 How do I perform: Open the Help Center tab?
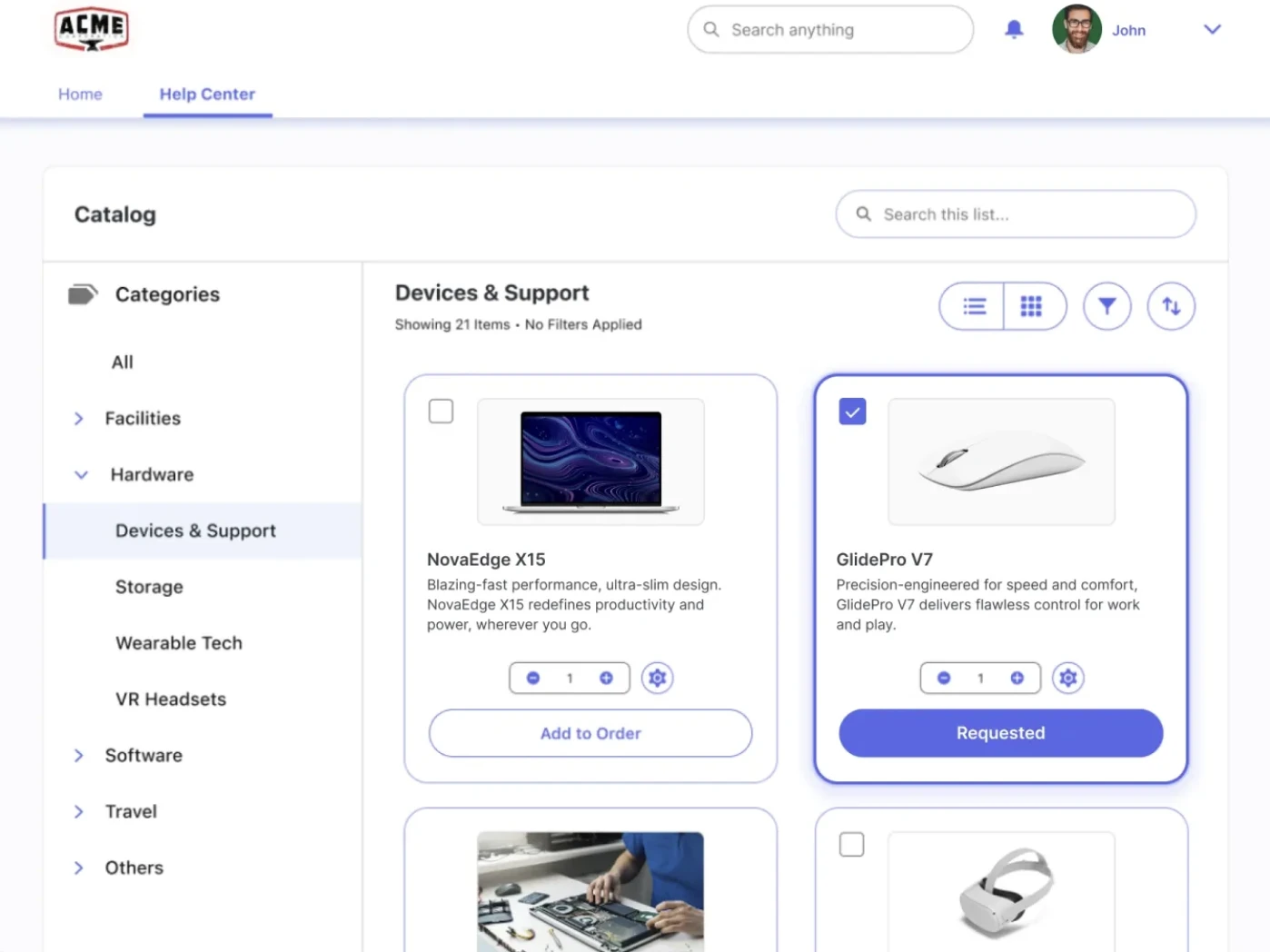click(207, 94)
